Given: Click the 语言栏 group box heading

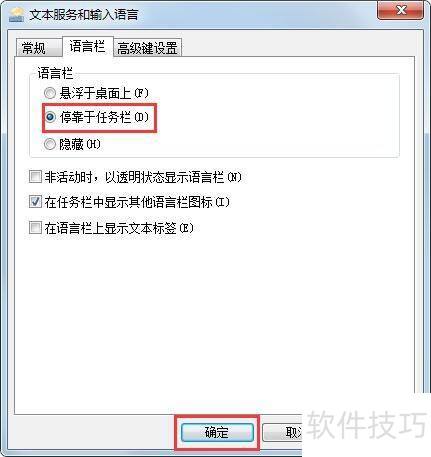Looking at the screenshot, I should [x=55, y=73].
